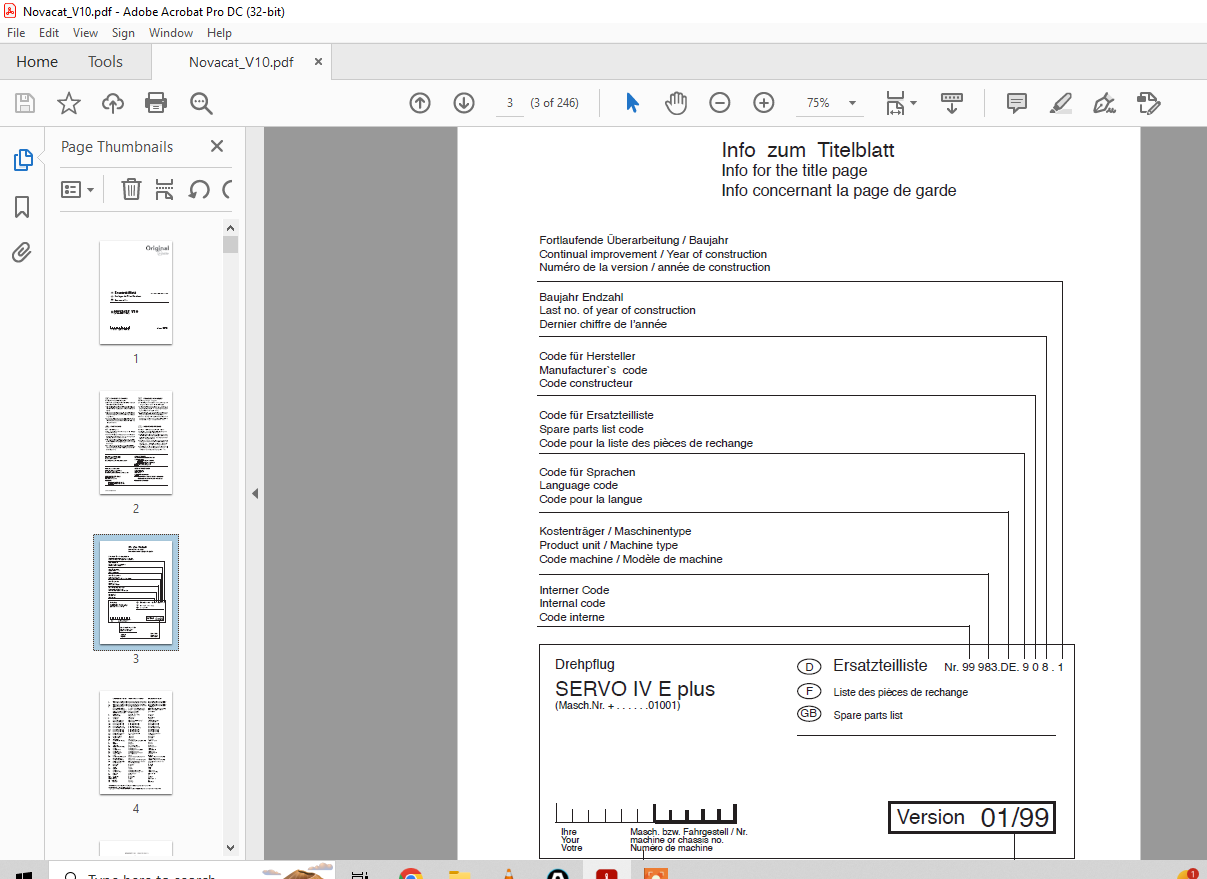Image resolution: width=1207 pixels, height=879 pixels.
Task: Select the Novacat_V10.pdf document tab
Action: point(241,62)
